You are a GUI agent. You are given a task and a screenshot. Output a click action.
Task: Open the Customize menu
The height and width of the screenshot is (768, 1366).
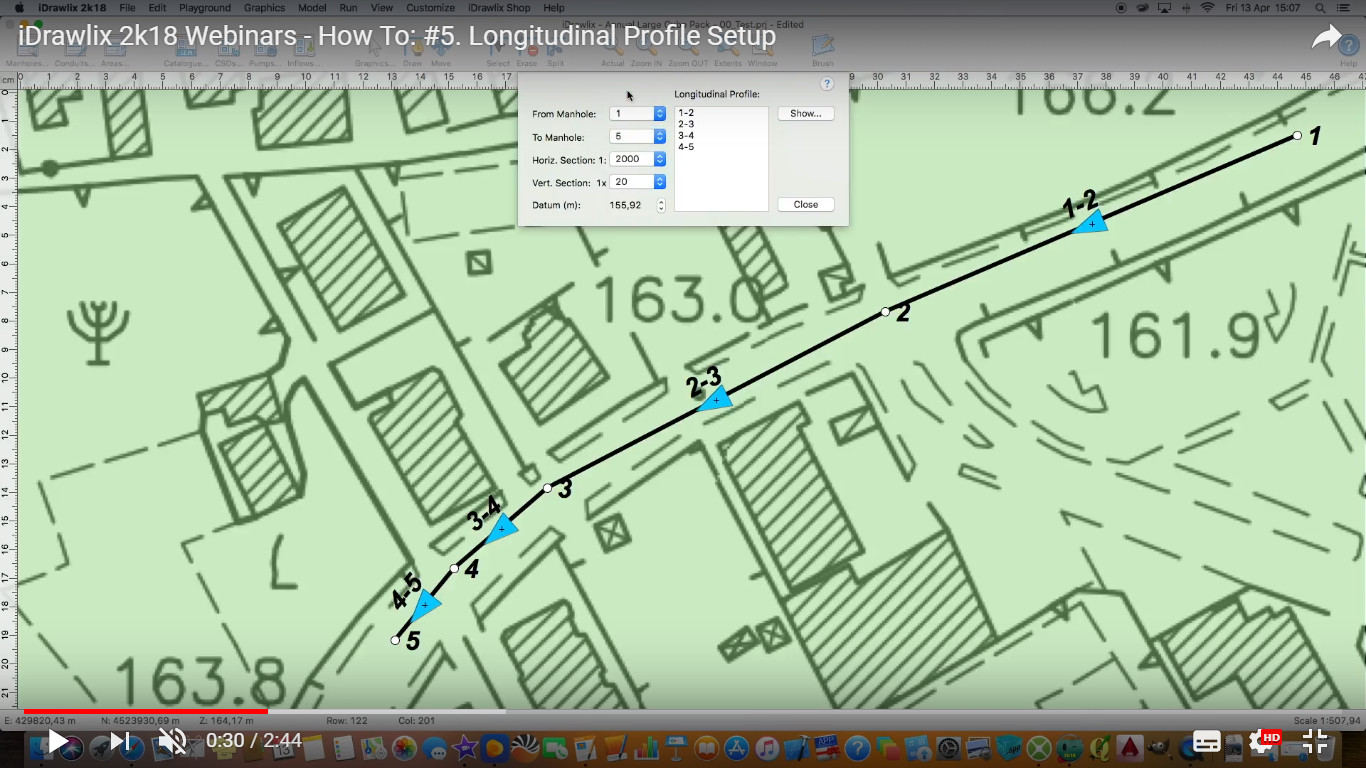(430, 7)
